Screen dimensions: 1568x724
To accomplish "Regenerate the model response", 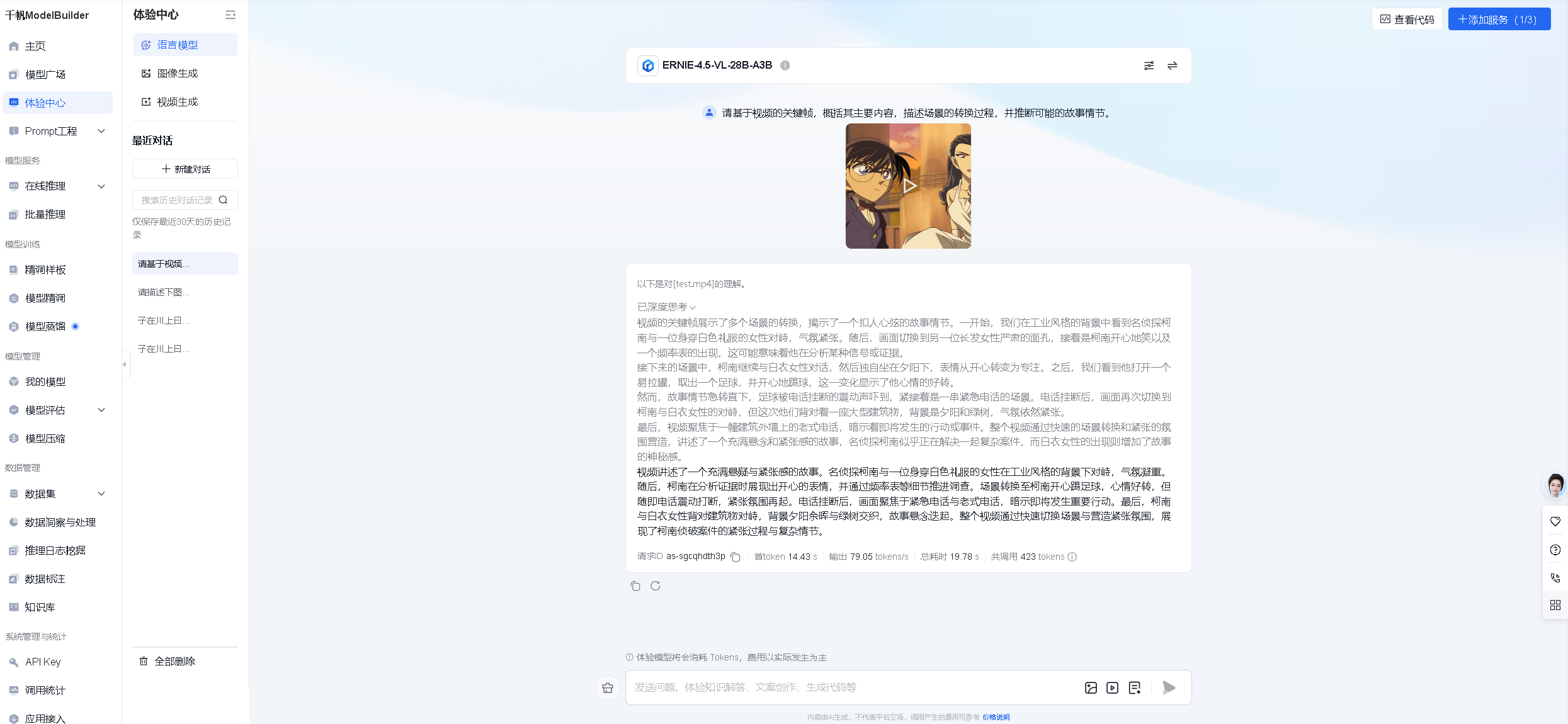I will [x=656, y=586].
